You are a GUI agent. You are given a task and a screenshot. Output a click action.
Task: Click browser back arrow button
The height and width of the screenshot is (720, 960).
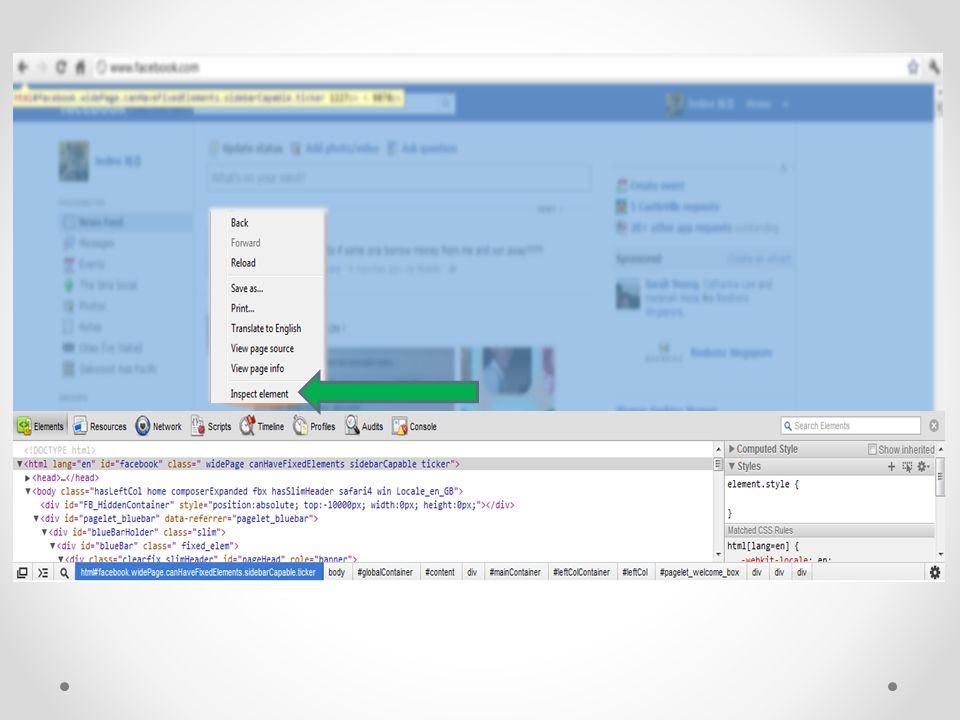pyautogui.click(x=23, y=67)
